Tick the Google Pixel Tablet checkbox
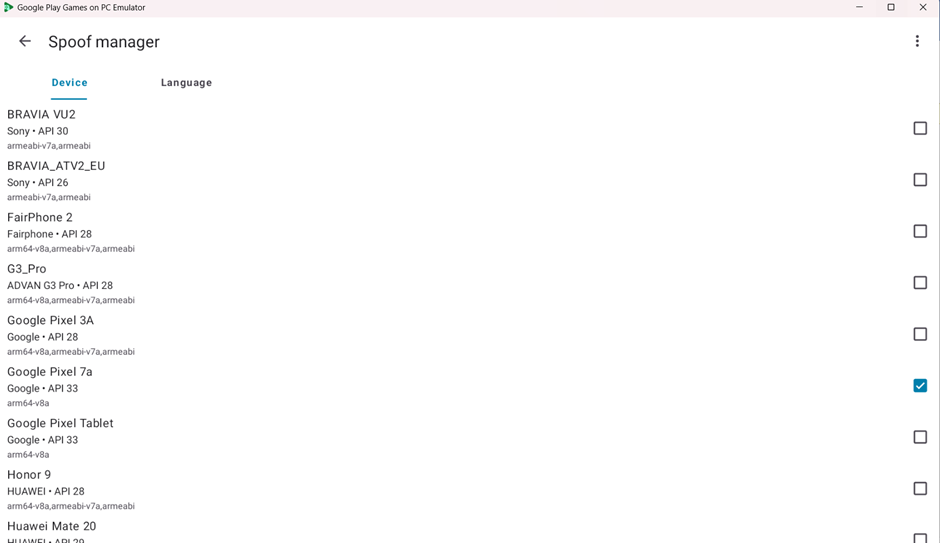This screenshot has width=940, height=543. click(920, 438)
